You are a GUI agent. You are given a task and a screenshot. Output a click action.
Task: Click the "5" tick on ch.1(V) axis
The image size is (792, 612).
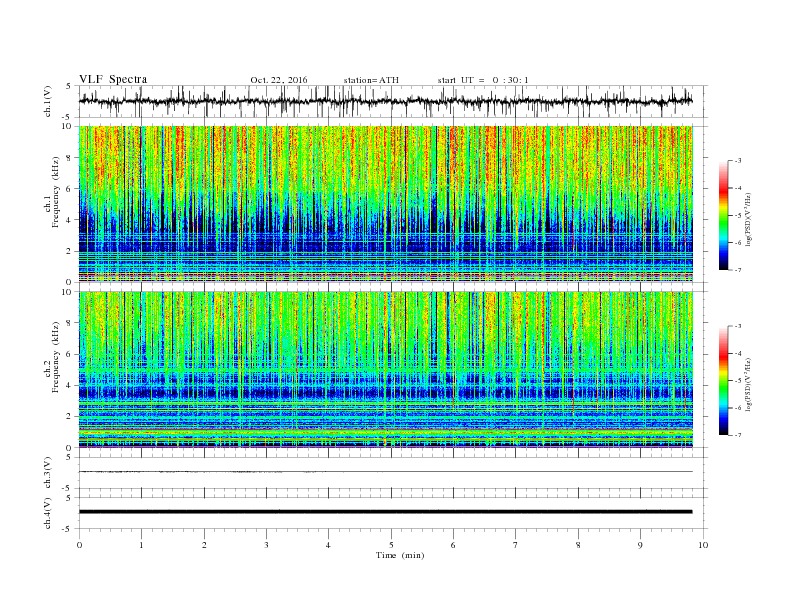click(x=69, y=86)
